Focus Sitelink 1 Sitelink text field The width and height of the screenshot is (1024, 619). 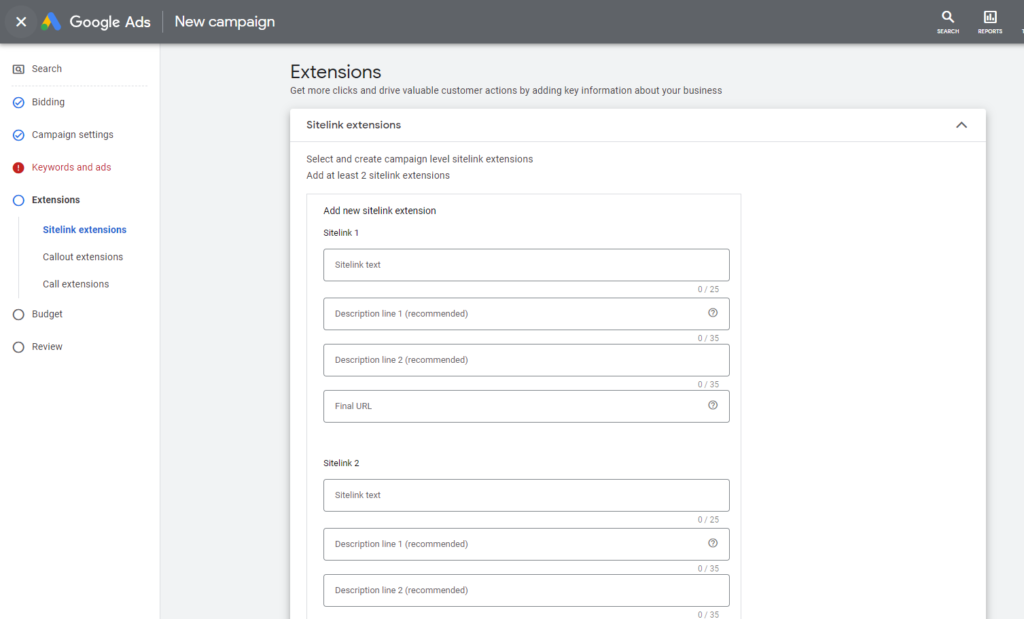(x=526, y=265)
